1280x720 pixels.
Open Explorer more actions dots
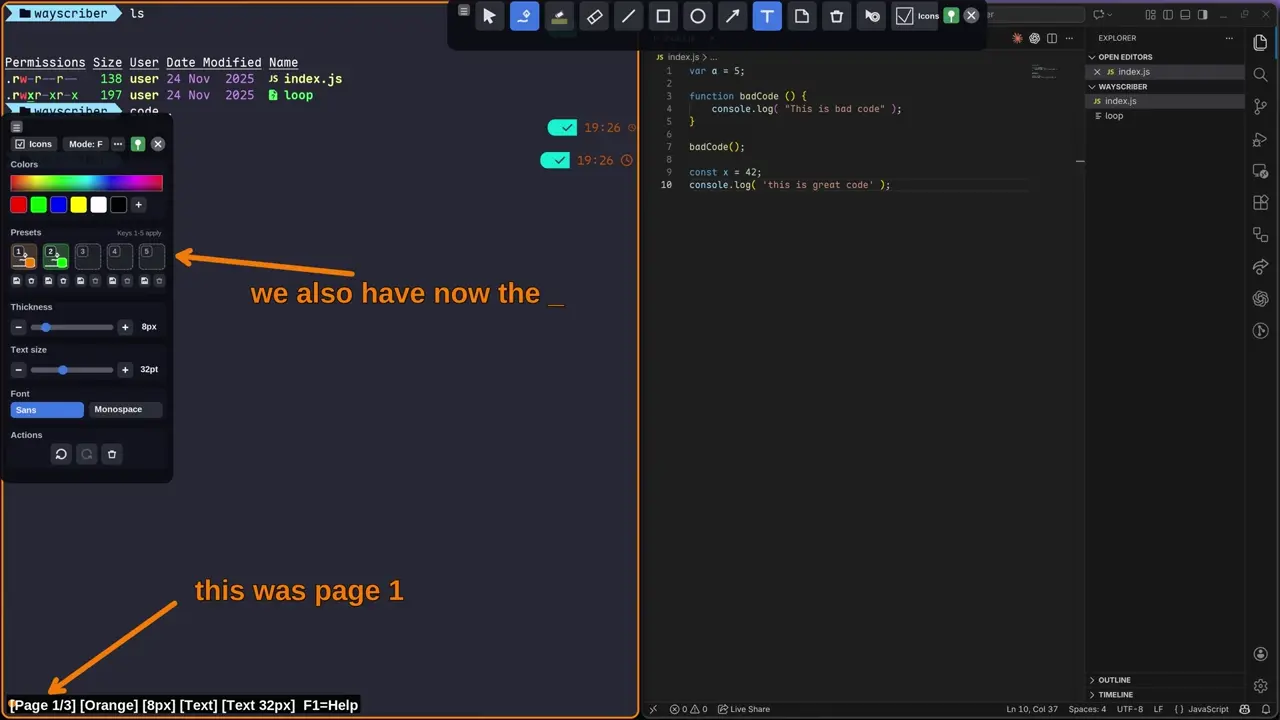1230,38
